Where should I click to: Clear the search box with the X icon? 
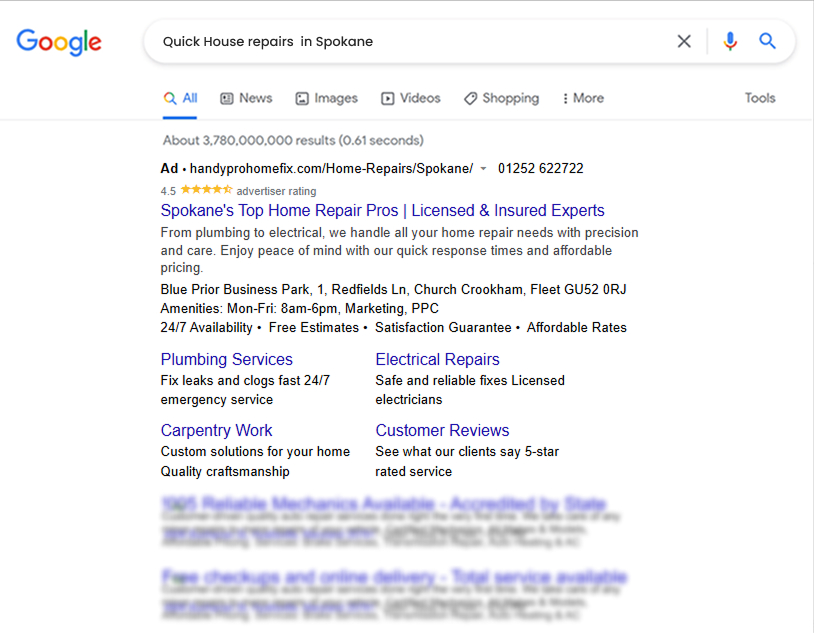click(684, 41)
